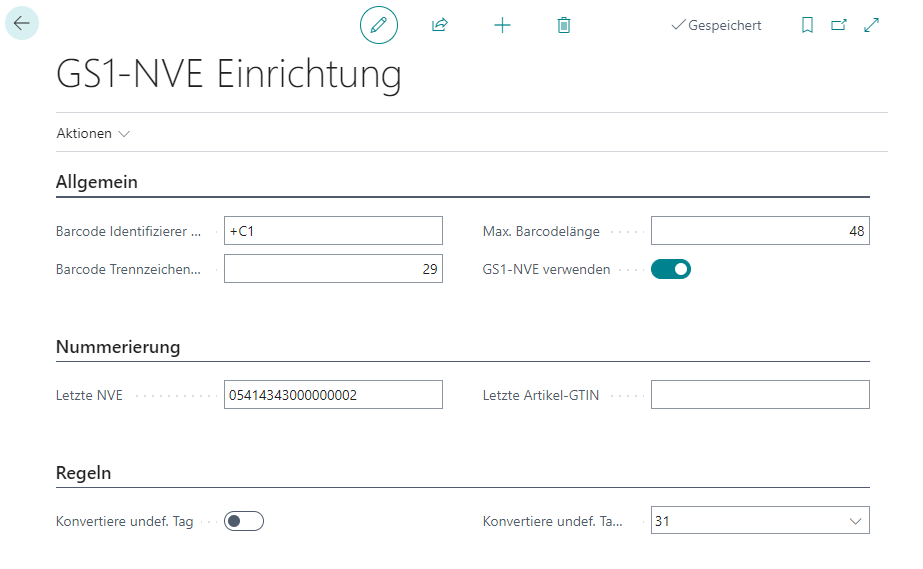Click the Barcode Identifizierer field
Viewport: 923px width, 569px height.
pos(333,231)
